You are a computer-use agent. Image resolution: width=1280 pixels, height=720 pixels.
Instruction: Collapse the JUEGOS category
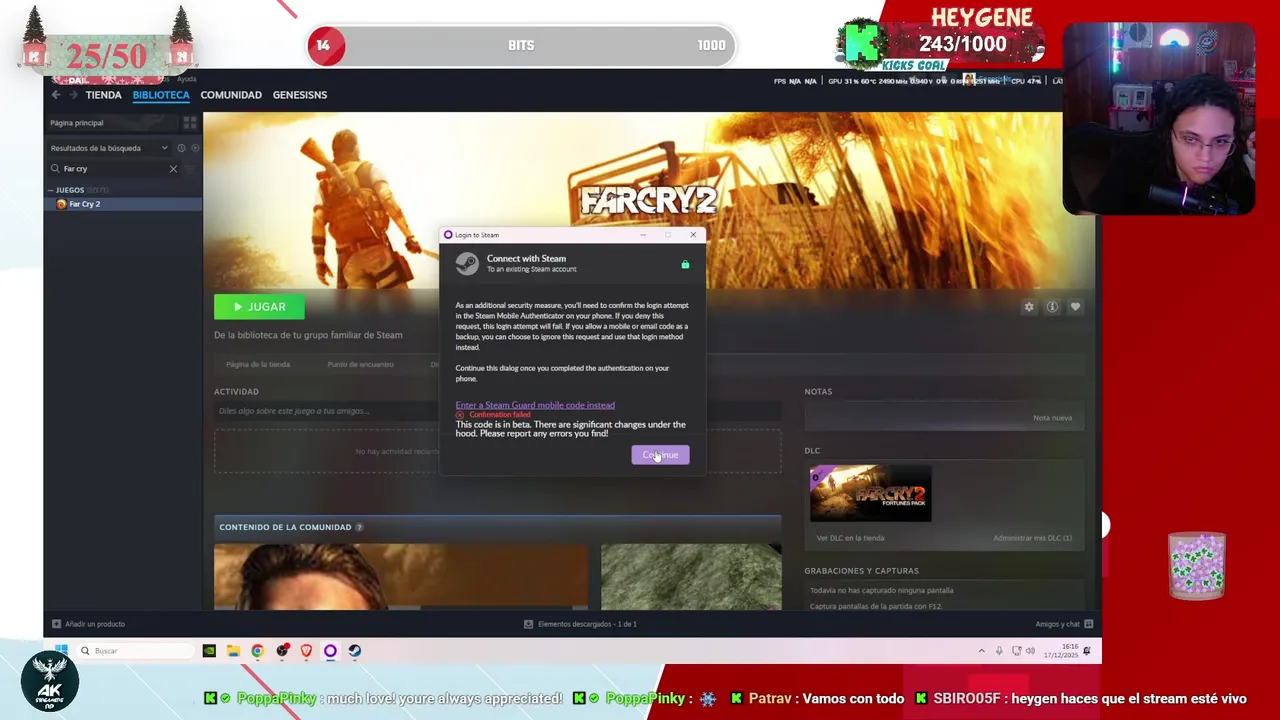[x=70, y=190]
